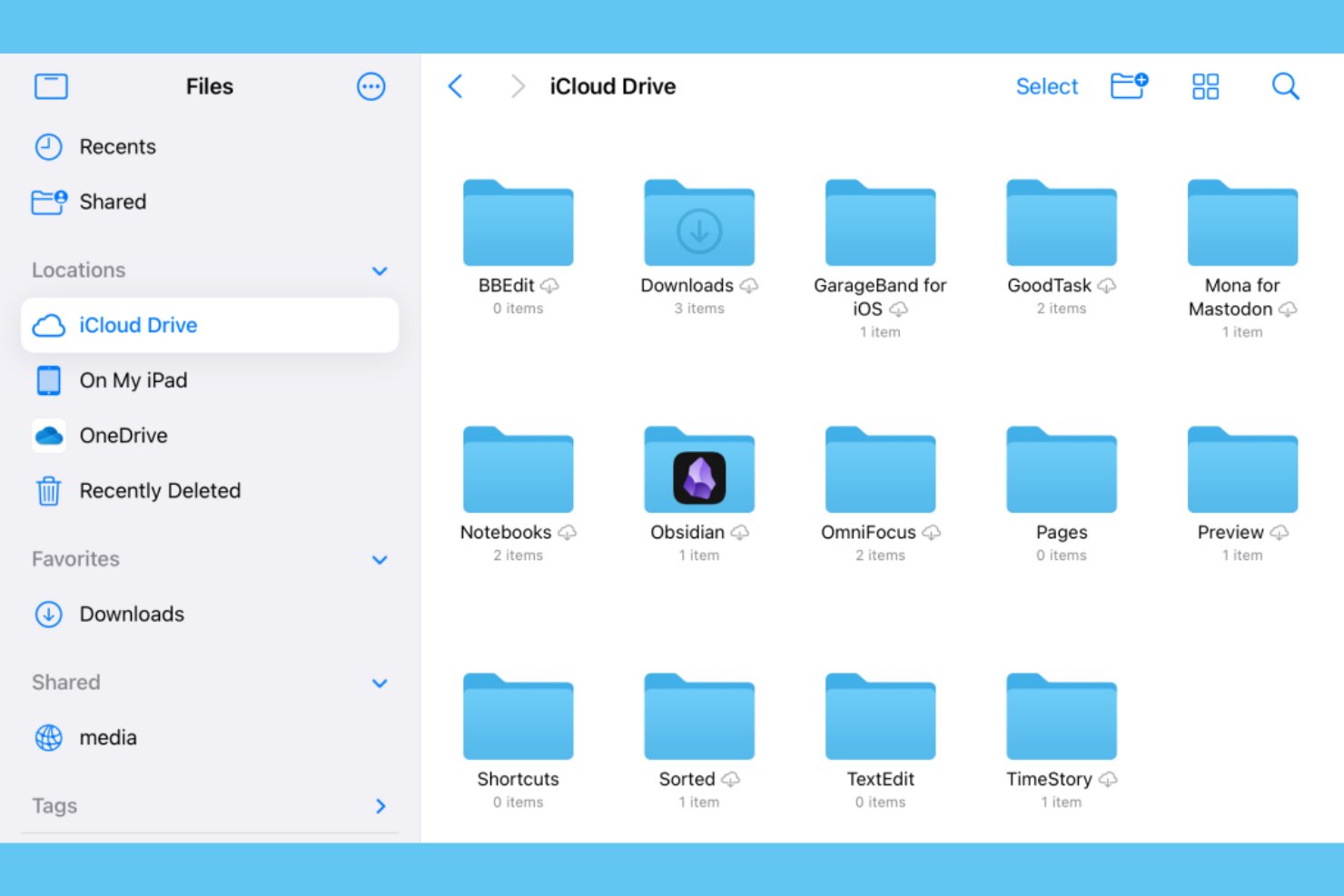The image size is (1344, 896).
Task: Collapse the Locations section
Action: point(380,271)
